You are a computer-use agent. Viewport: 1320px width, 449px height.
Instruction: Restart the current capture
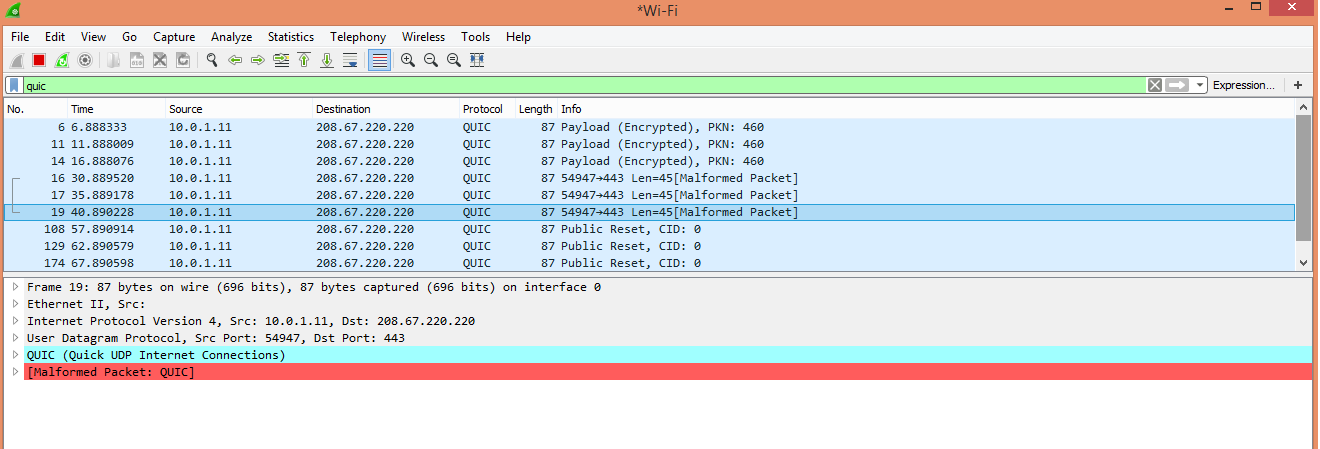pos(62,60)
